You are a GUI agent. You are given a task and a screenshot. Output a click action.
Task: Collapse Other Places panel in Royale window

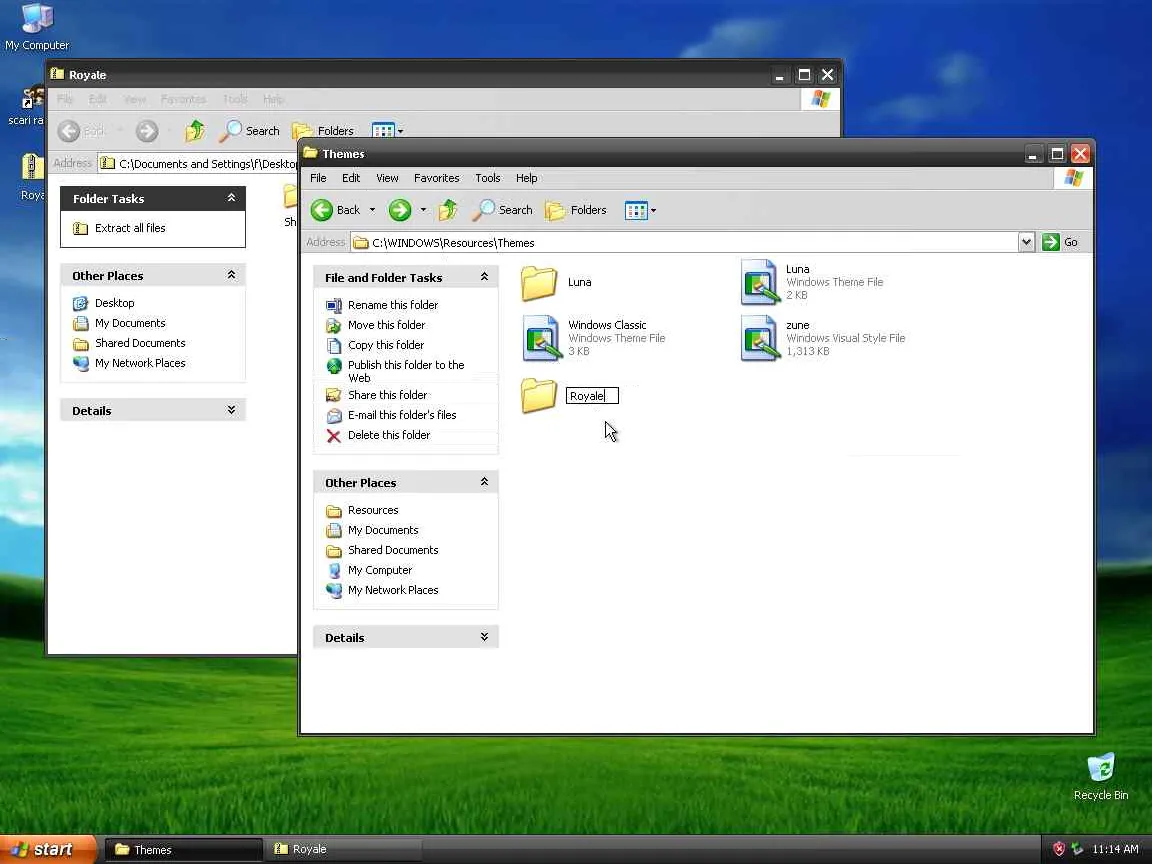[x=231, y=275]
